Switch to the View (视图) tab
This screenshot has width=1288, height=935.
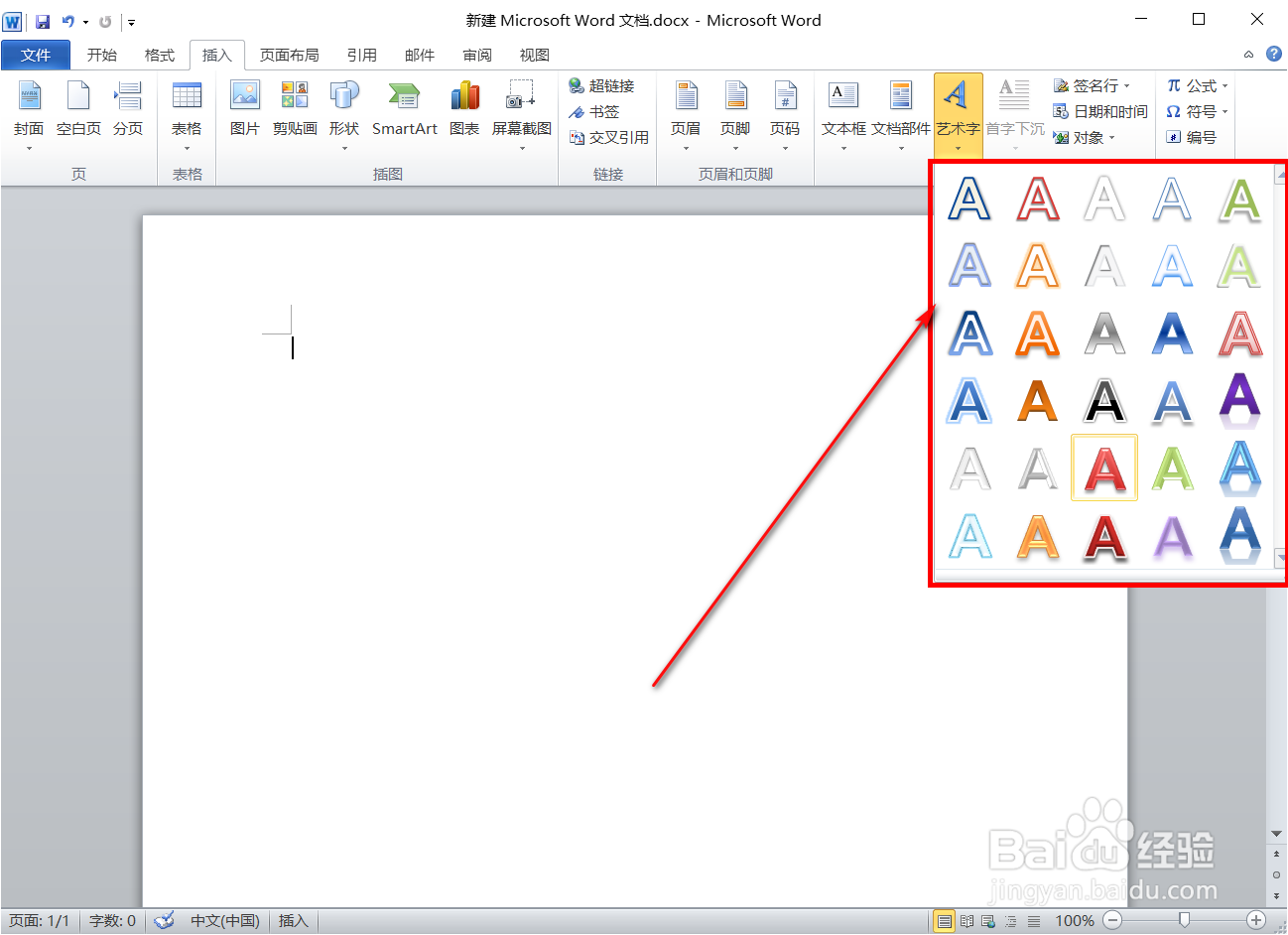(535, 55)
